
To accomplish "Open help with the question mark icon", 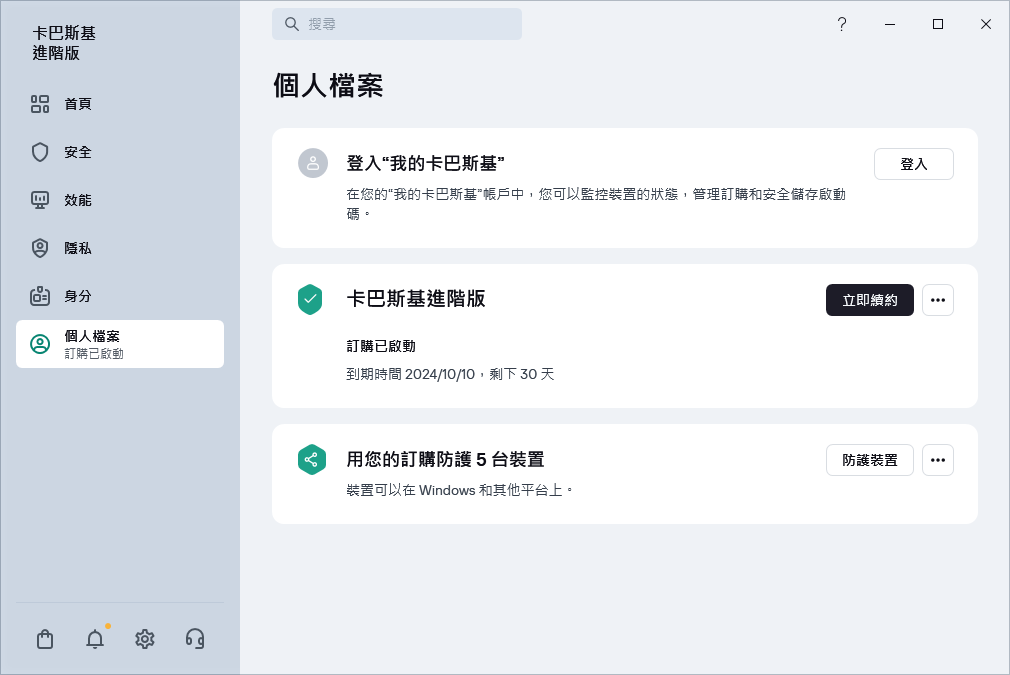I will [x=842, y=24].
